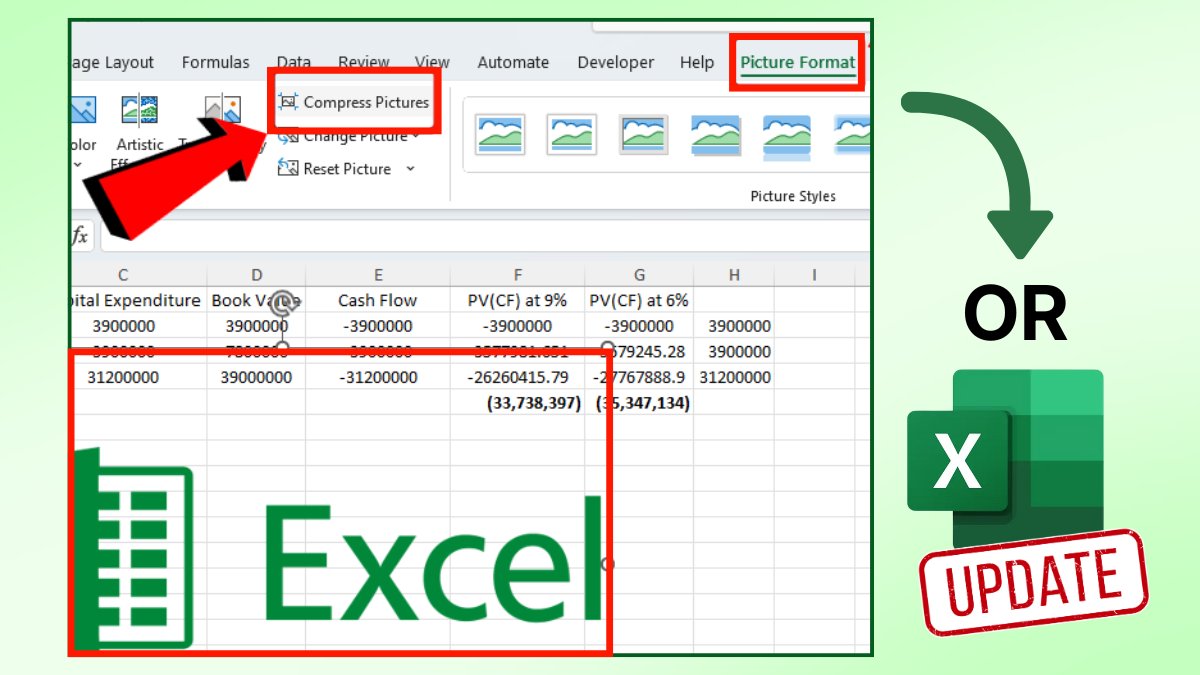
Task: Expand the Reset Picture dropdown arrow
Action: tap(410, 169)
